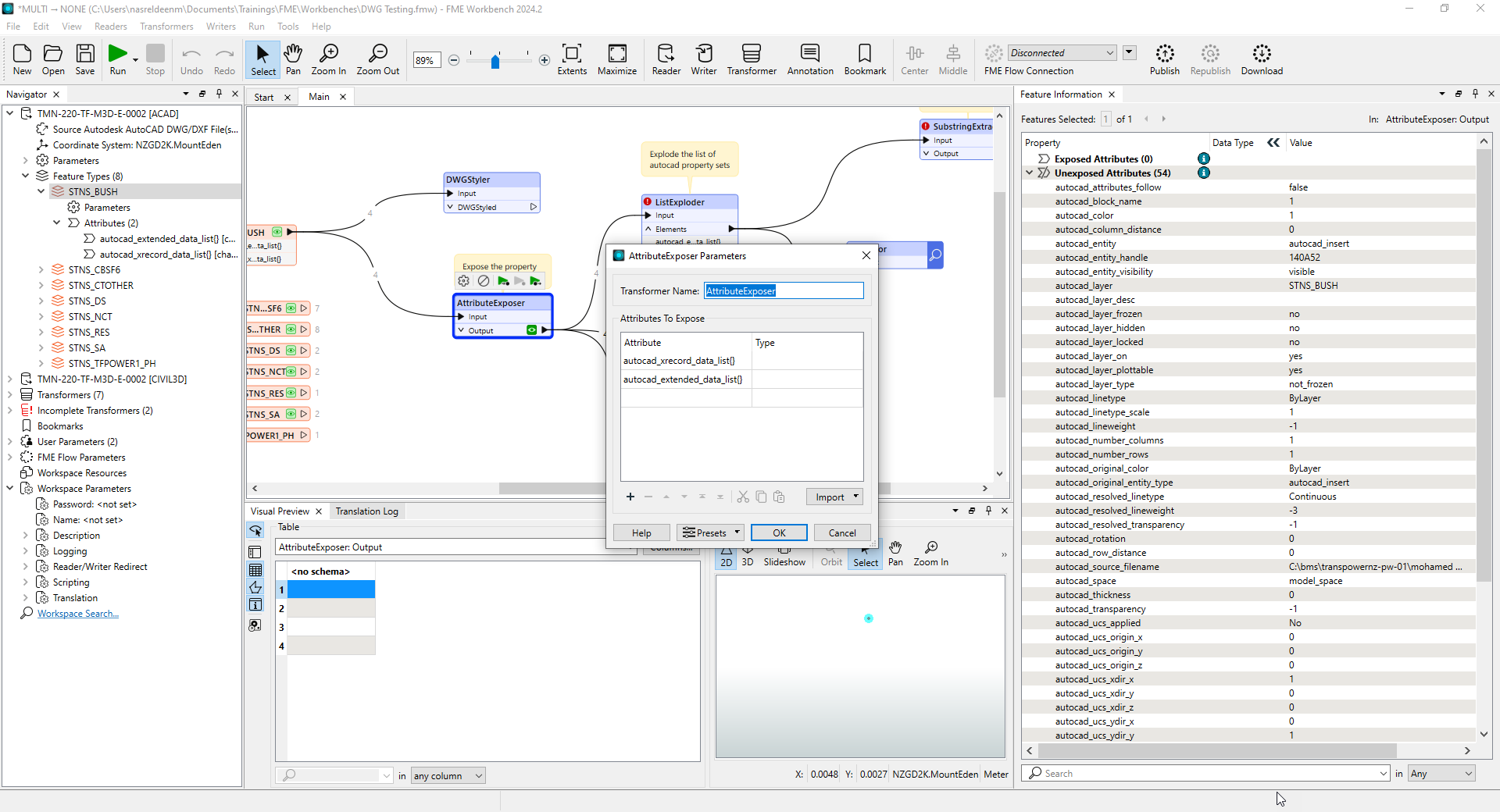Click the Download from FME Flow icon

coord(1262,59)
